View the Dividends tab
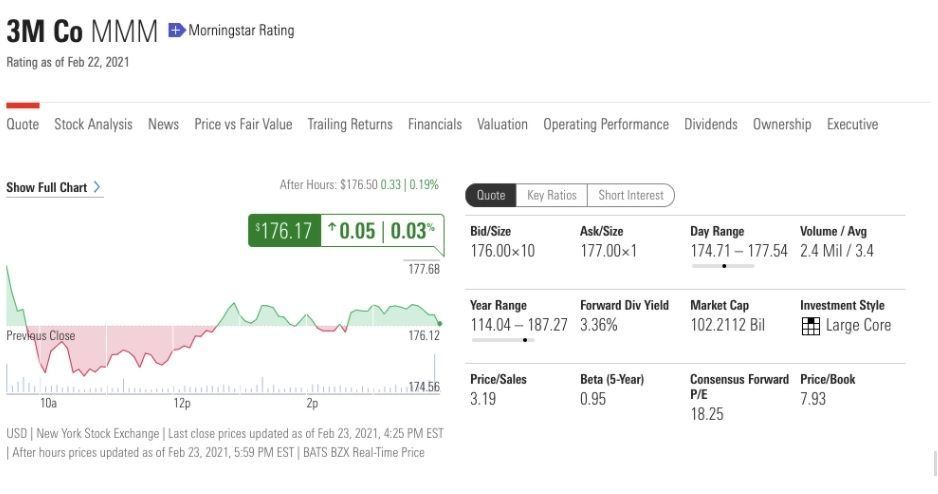Image resolution: width=938 pixels, height=494 pixels. pyautogui.click(x=711, y=124)
